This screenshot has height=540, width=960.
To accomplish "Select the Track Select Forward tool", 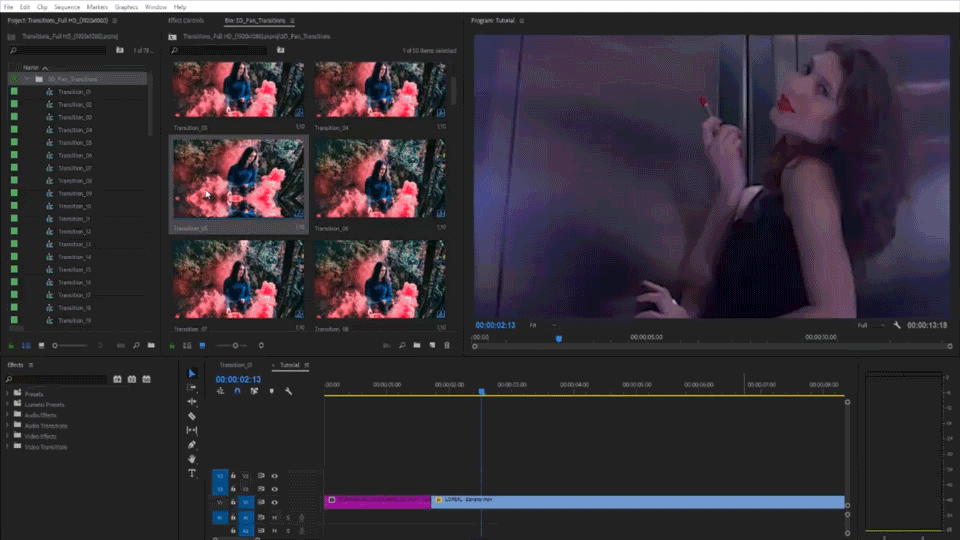I will tap(192, 388).
